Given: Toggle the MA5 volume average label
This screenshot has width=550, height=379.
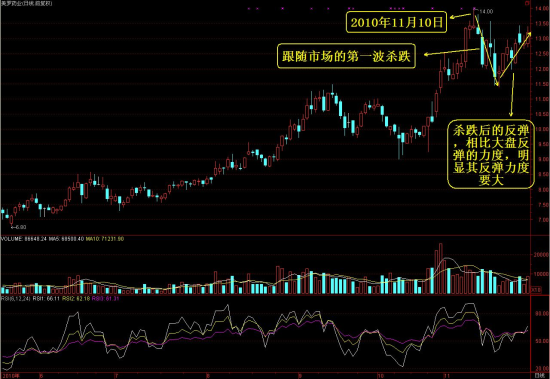Looking at the screenshot, I should (66, 239).
